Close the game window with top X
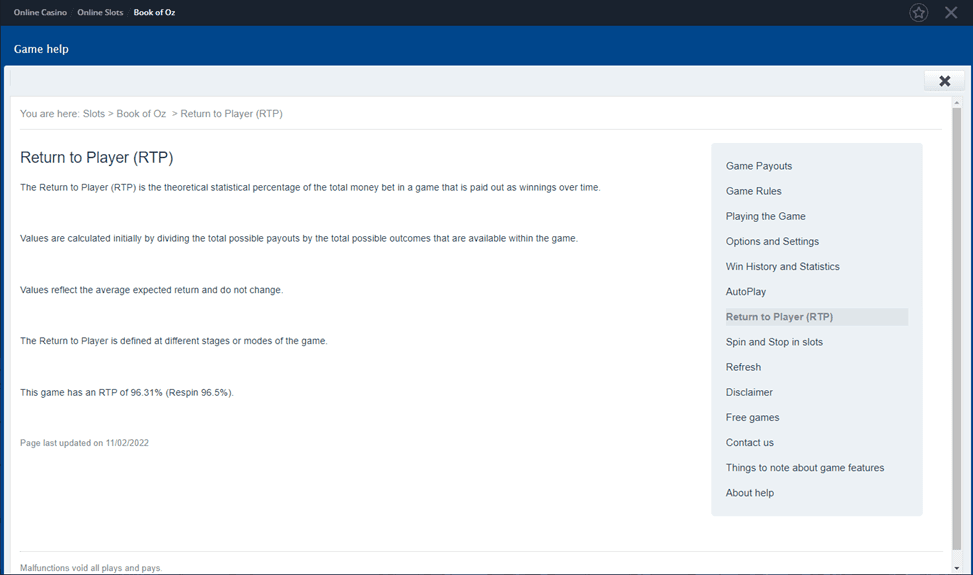 point(951,13)
